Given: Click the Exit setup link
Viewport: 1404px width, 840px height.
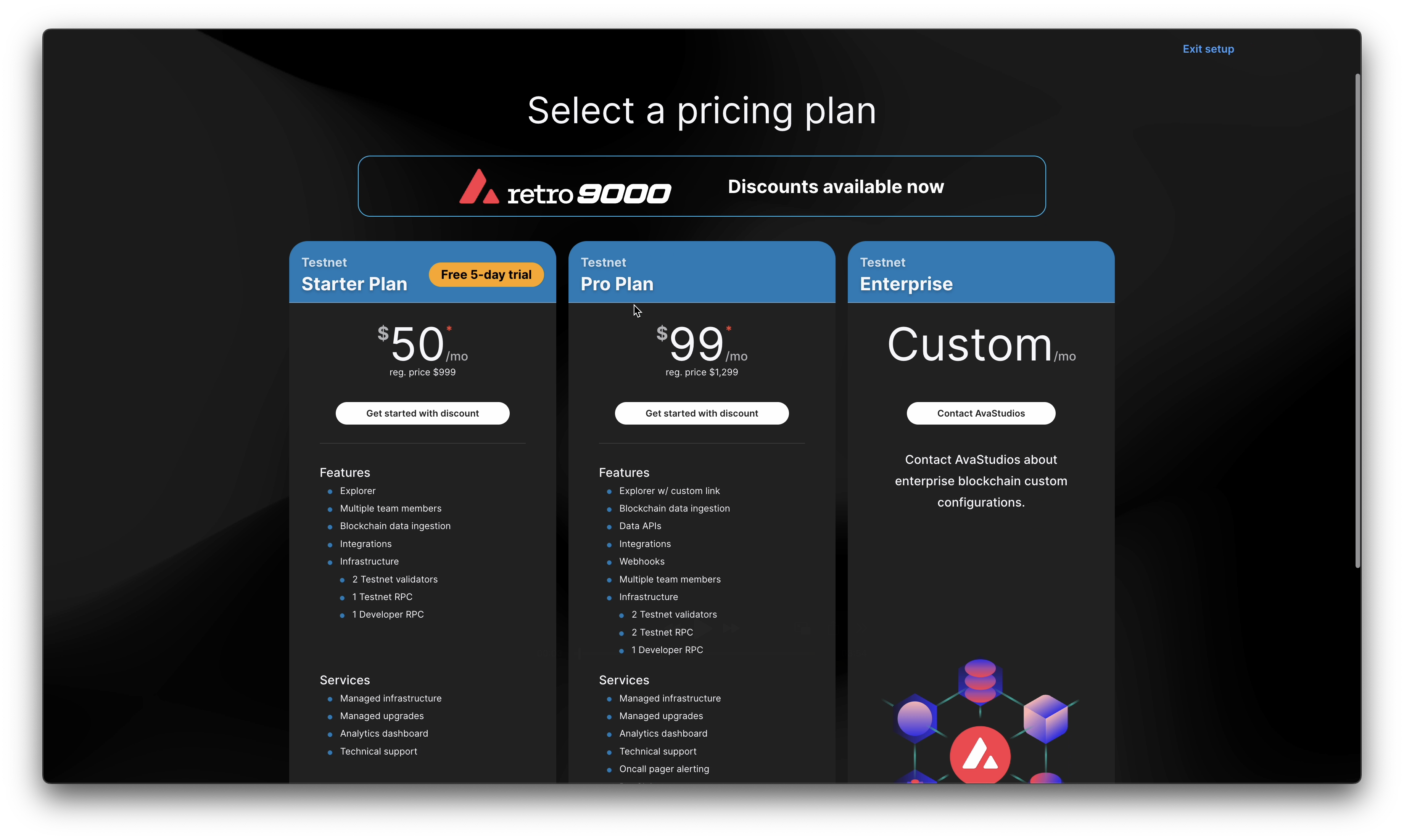Looking at the screenshot, I should pos(1208,49).
